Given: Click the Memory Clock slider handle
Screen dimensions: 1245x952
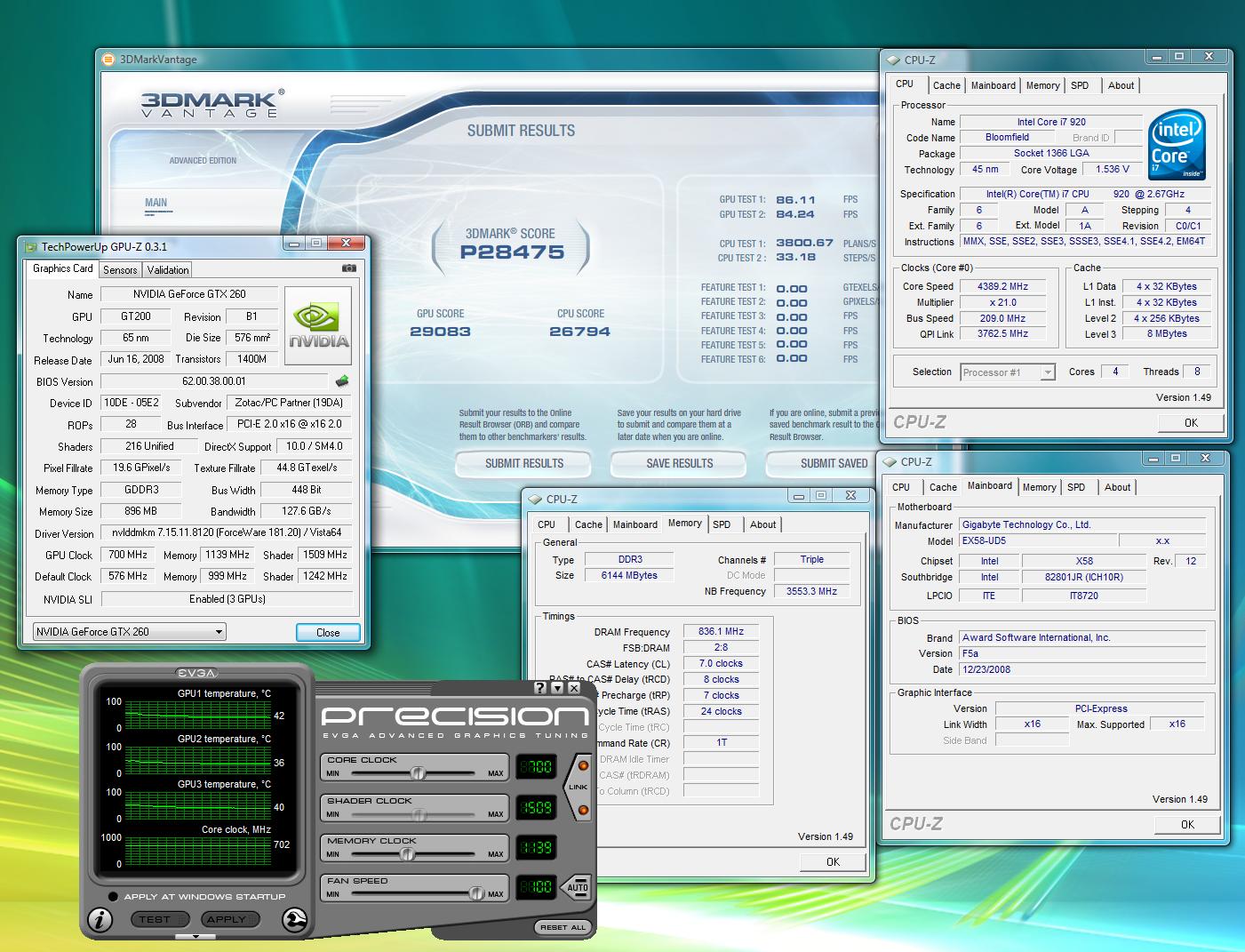Looking at the screenshot, I should [407, 854].
